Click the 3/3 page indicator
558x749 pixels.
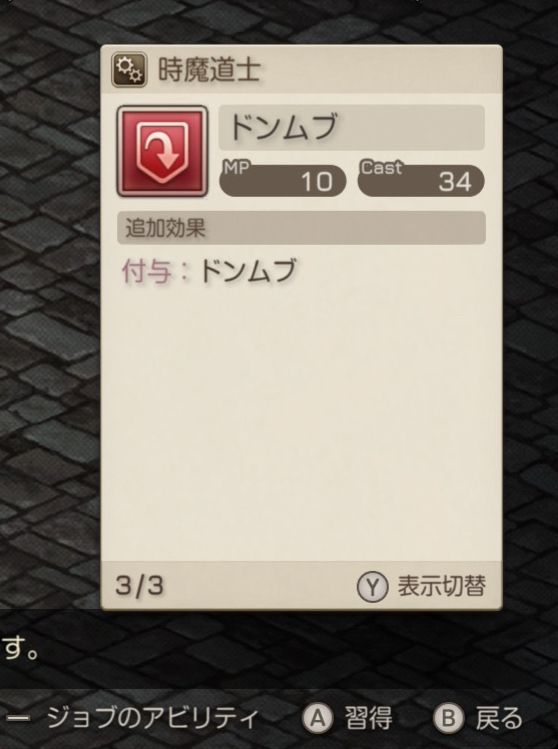click(x=139, y=586)
